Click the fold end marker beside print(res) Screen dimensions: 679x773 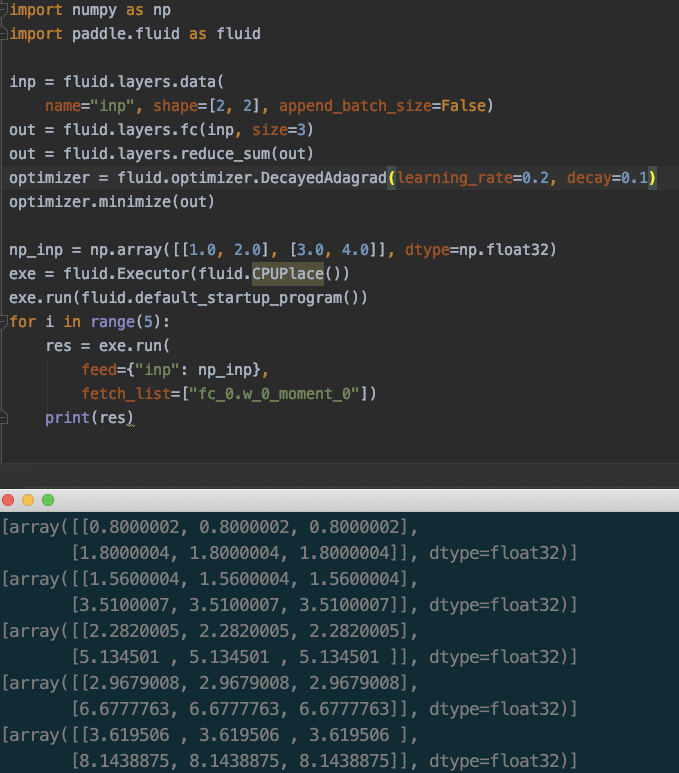click(3, 418)
